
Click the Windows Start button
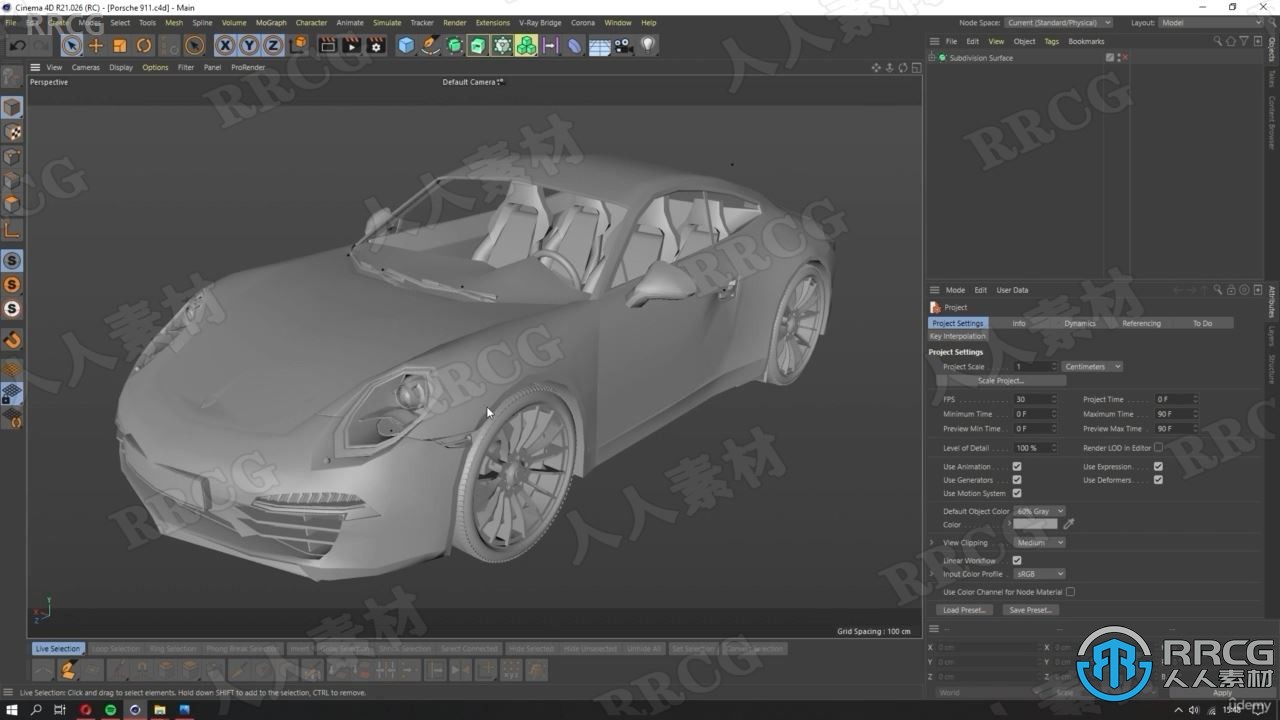click(x=12, y=710)
